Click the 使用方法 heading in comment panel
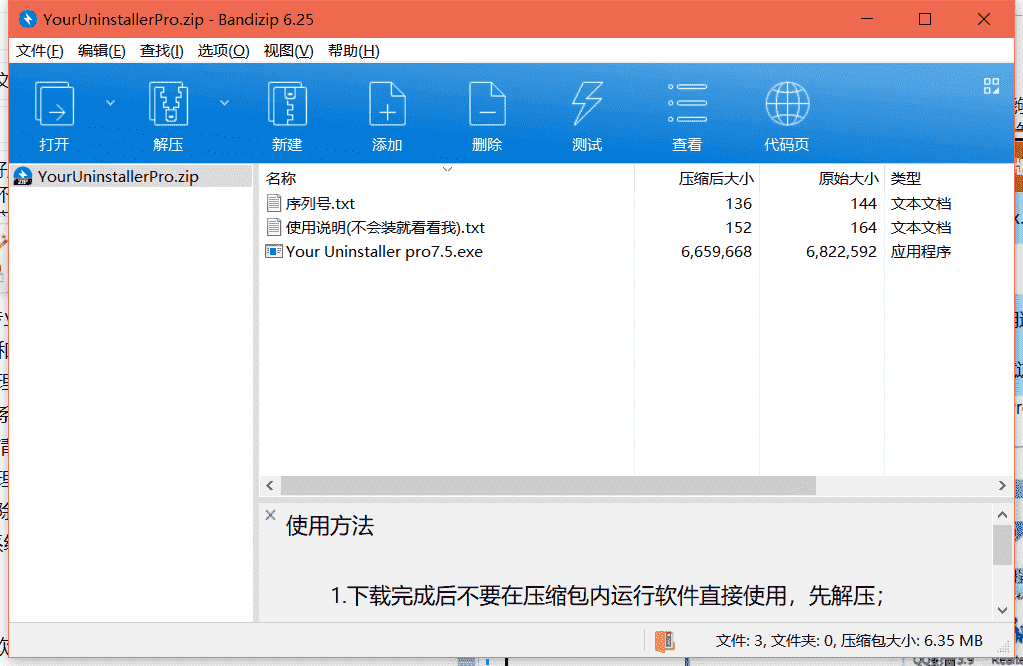The height and width of the screenshot is (666, 1023). click(329, 526)
